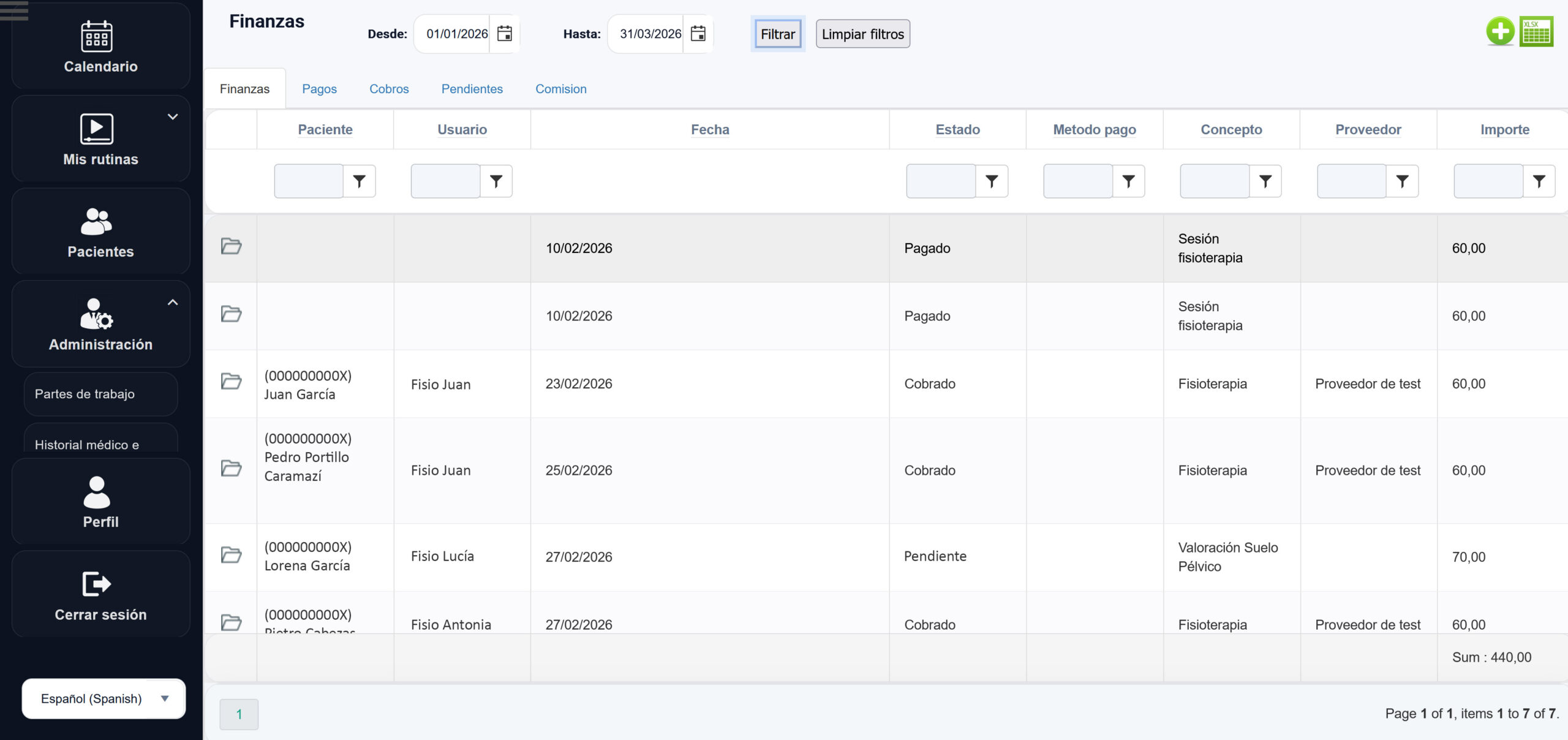Open folder icon for Lorena García row

tap(231, 555)
